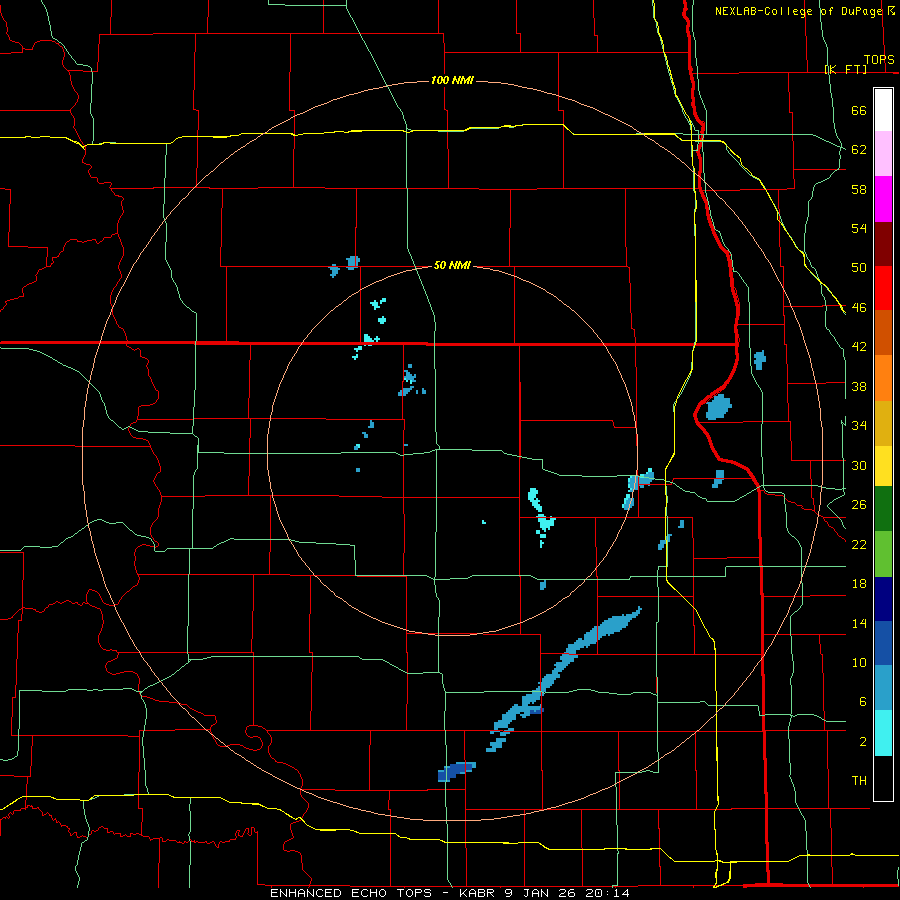The height and width of the screenshot is (900, 900).
Task: Click the '46' legend value
Action: (859, 308)
